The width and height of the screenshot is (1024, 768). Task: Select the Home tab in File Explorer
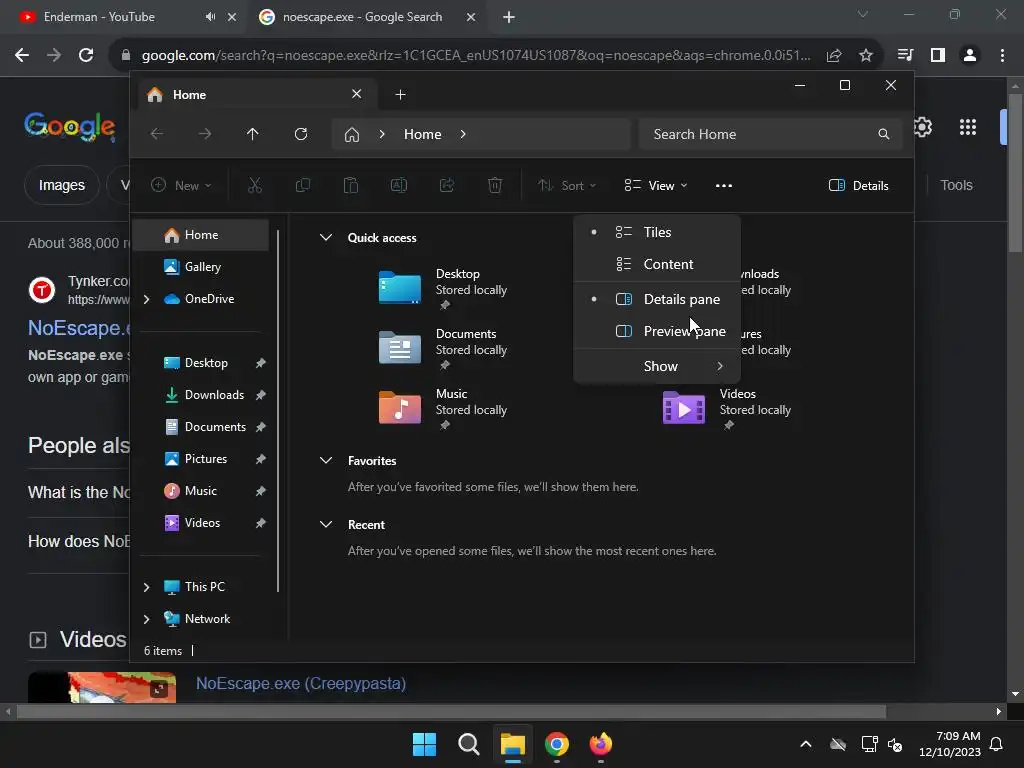click(255, 95)
